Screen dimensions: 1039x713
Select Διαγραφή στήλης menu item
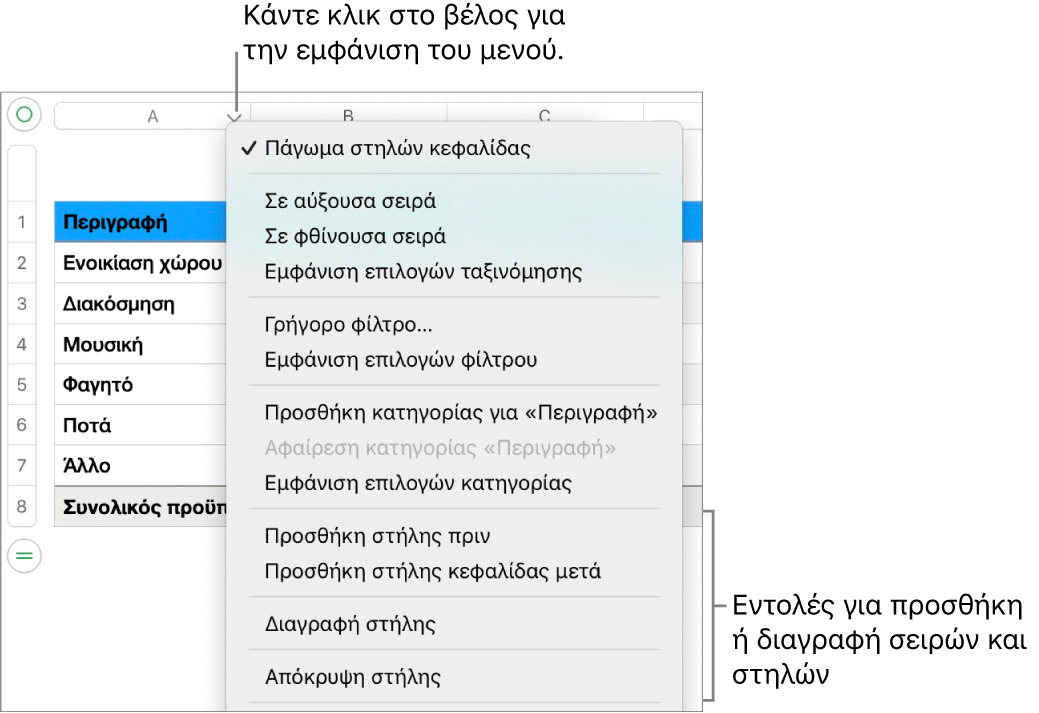pyautogui.click(x=350, y=624)
